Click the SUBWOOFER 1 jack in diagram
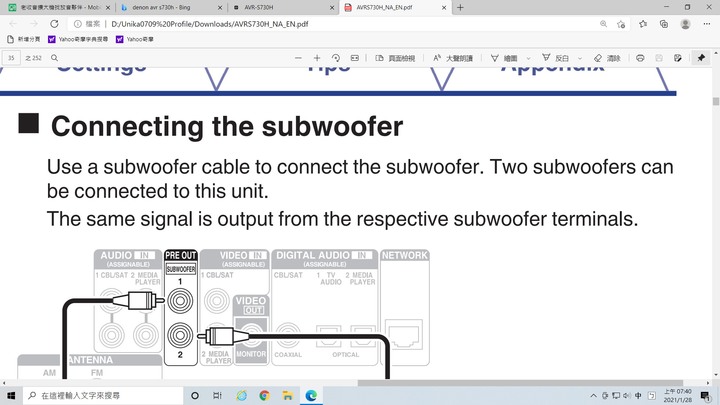The height and width of the screenshot is (405, 720). coord(180,301)
